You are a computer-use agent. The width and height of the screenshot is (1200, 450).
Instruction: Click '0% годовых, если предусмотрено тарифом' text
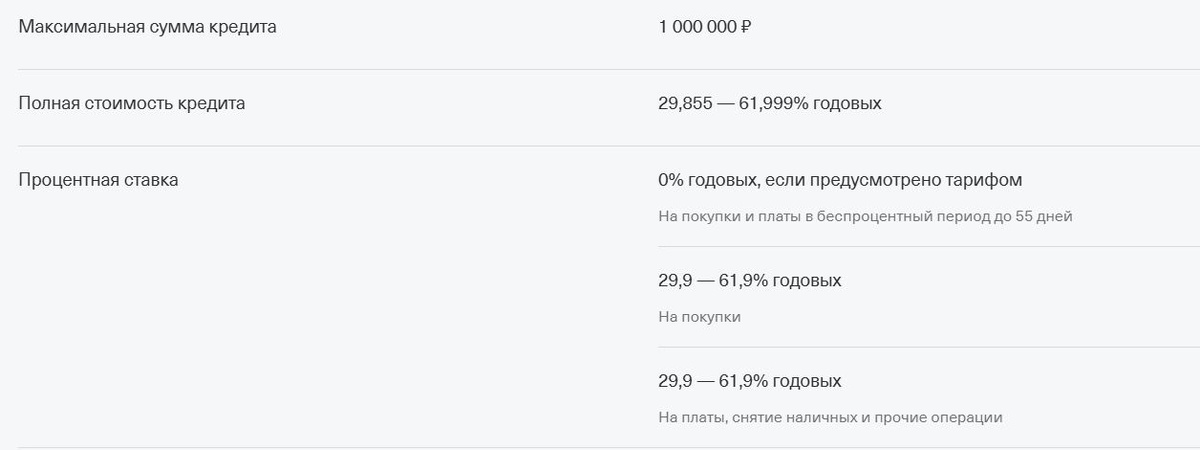(840, 180)
